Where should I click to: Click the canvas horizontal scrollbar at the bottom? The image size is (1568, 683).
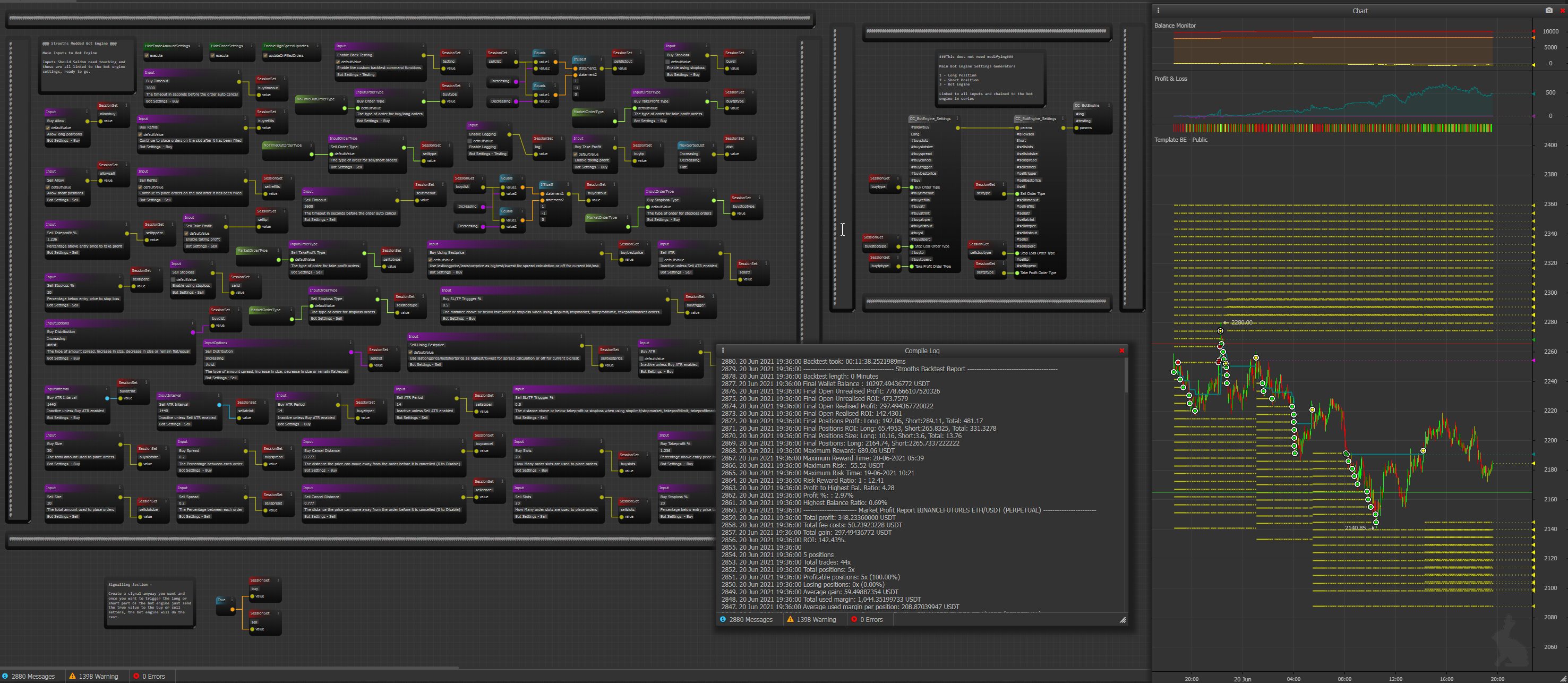tap(229, 668)
